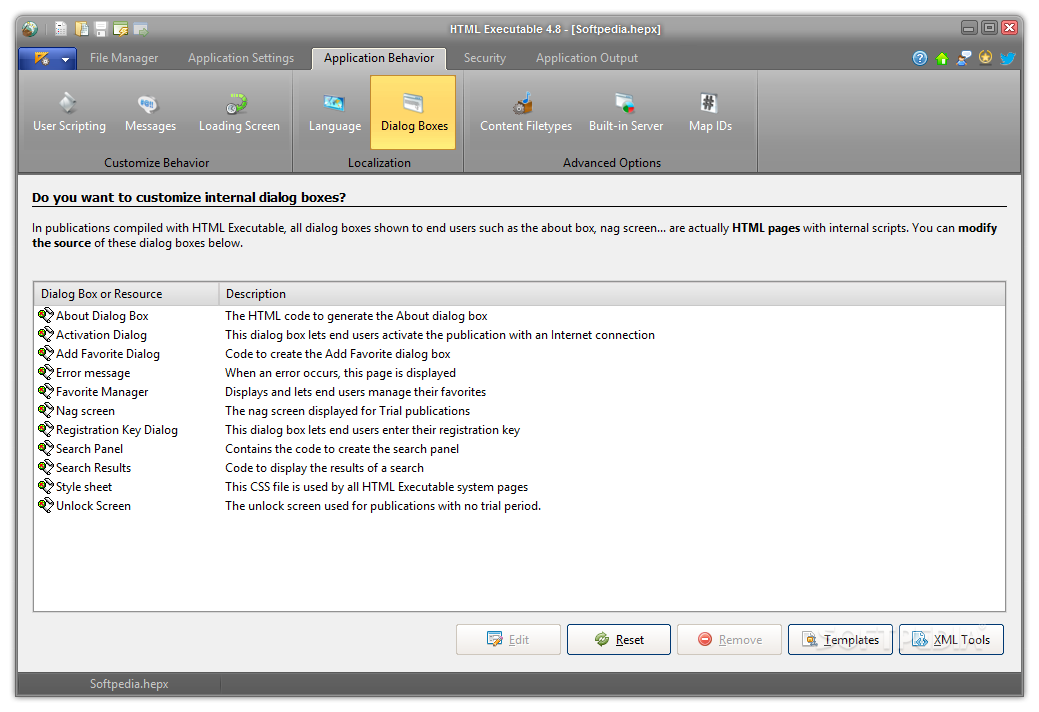
Task: Click the icon beside Style sheet
Action: pyautogui.click(x=46, y=486)
